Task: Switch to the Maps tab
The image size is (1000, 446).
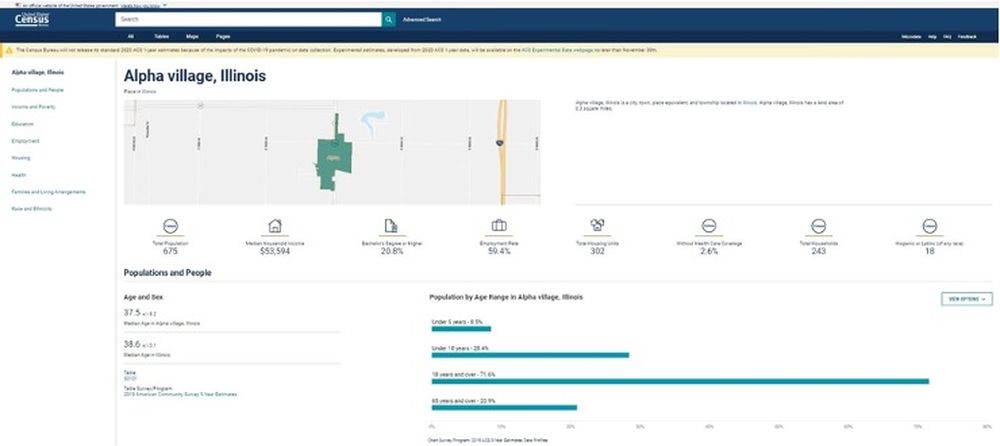Action: point(192,36)
